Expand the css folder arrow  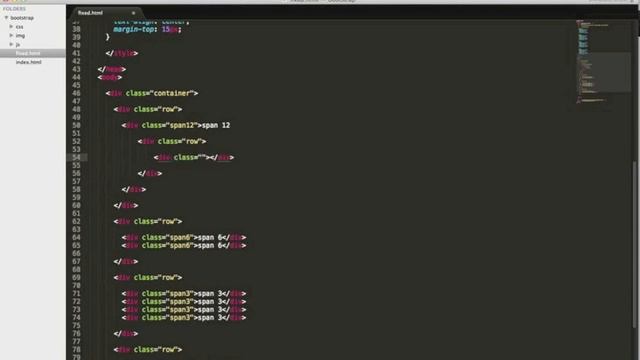11,27
